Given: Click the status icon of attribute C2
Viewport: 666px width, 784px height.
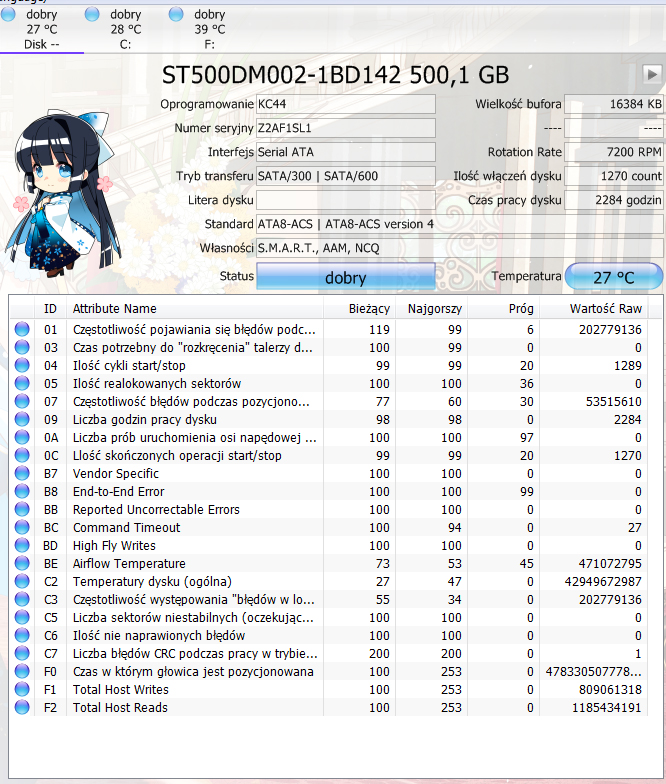Looking at the screenshot, I should (x=22, y=581).
